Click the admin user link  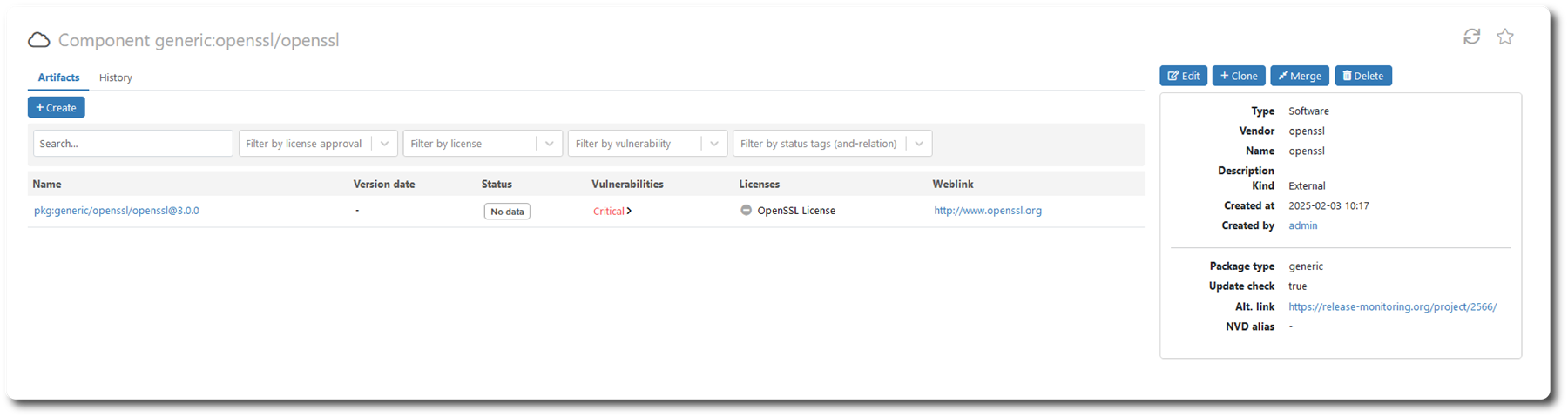click(1303, 225)
